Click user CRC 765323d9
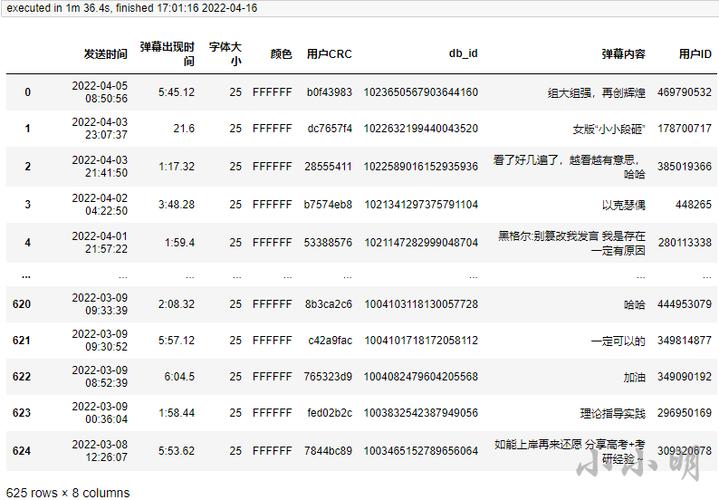The width and height of the screenshot is (719, 500). pyautogui.click(x=328, y=376)
